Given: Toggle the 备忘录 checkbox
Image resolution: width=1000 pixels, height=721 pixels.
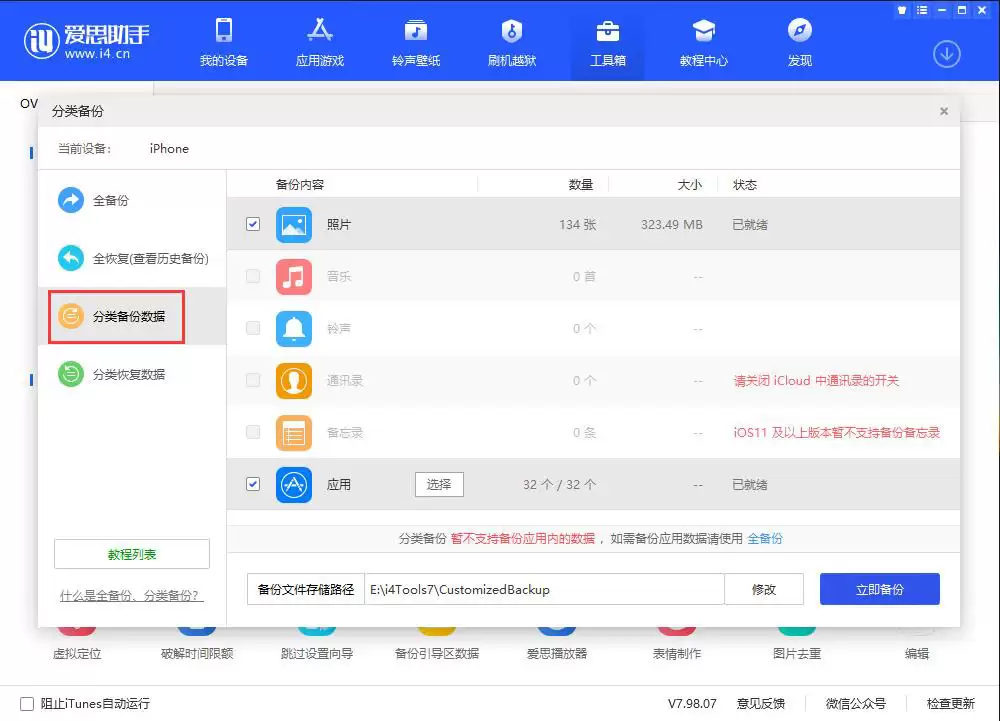Looking at the screenshot, I should coord(253,432).
